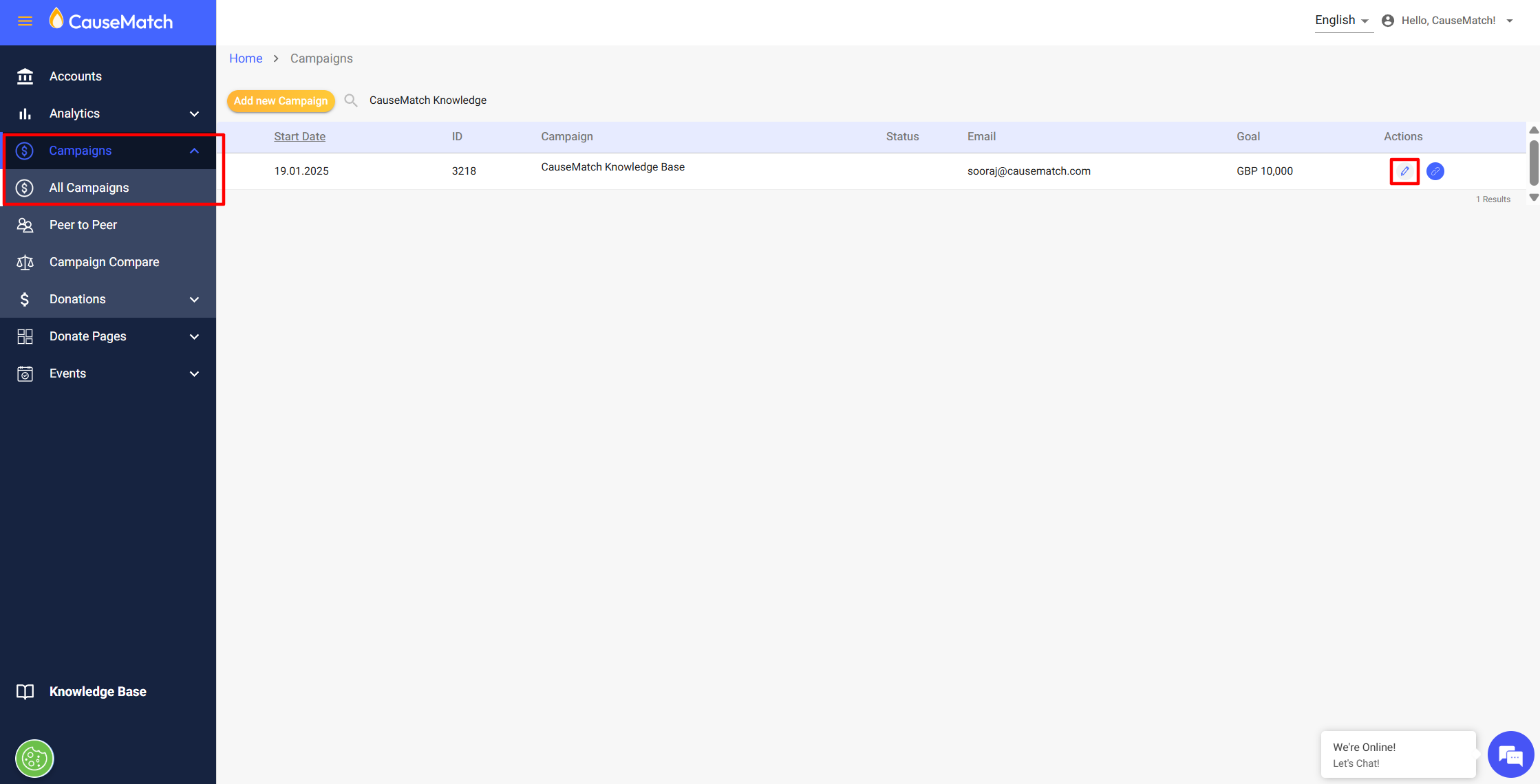Expand the Events menu chevron
Image resolution: width=1540 pixels, height=784 pixels.
pyautogui.click(x=194, y=373)
